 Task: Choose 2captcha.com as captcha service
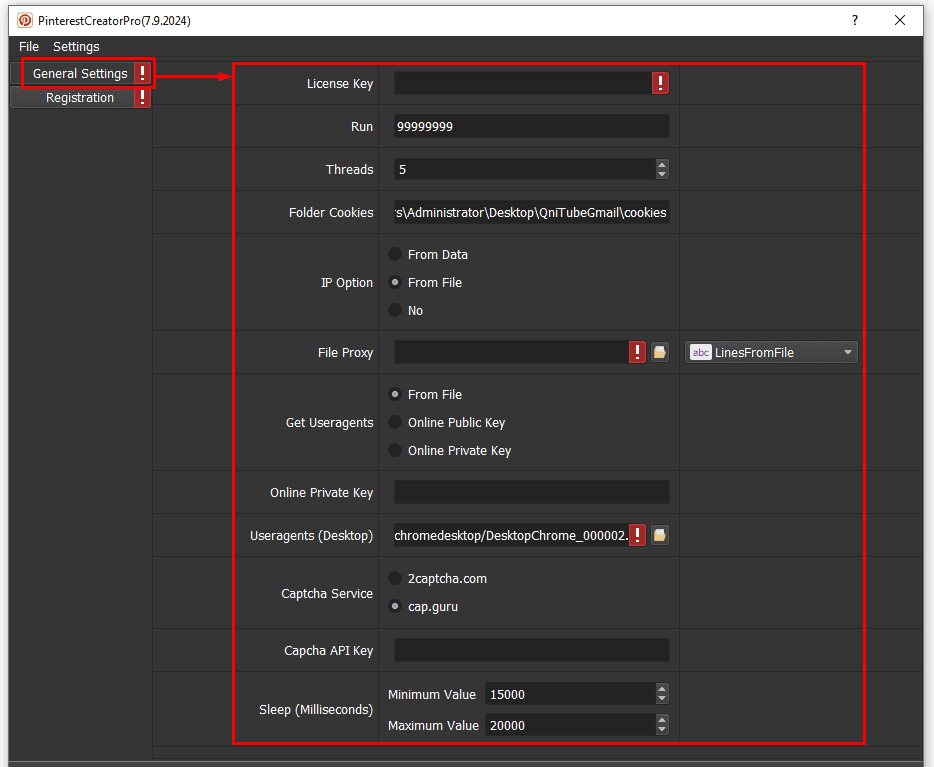coord(395,578)
